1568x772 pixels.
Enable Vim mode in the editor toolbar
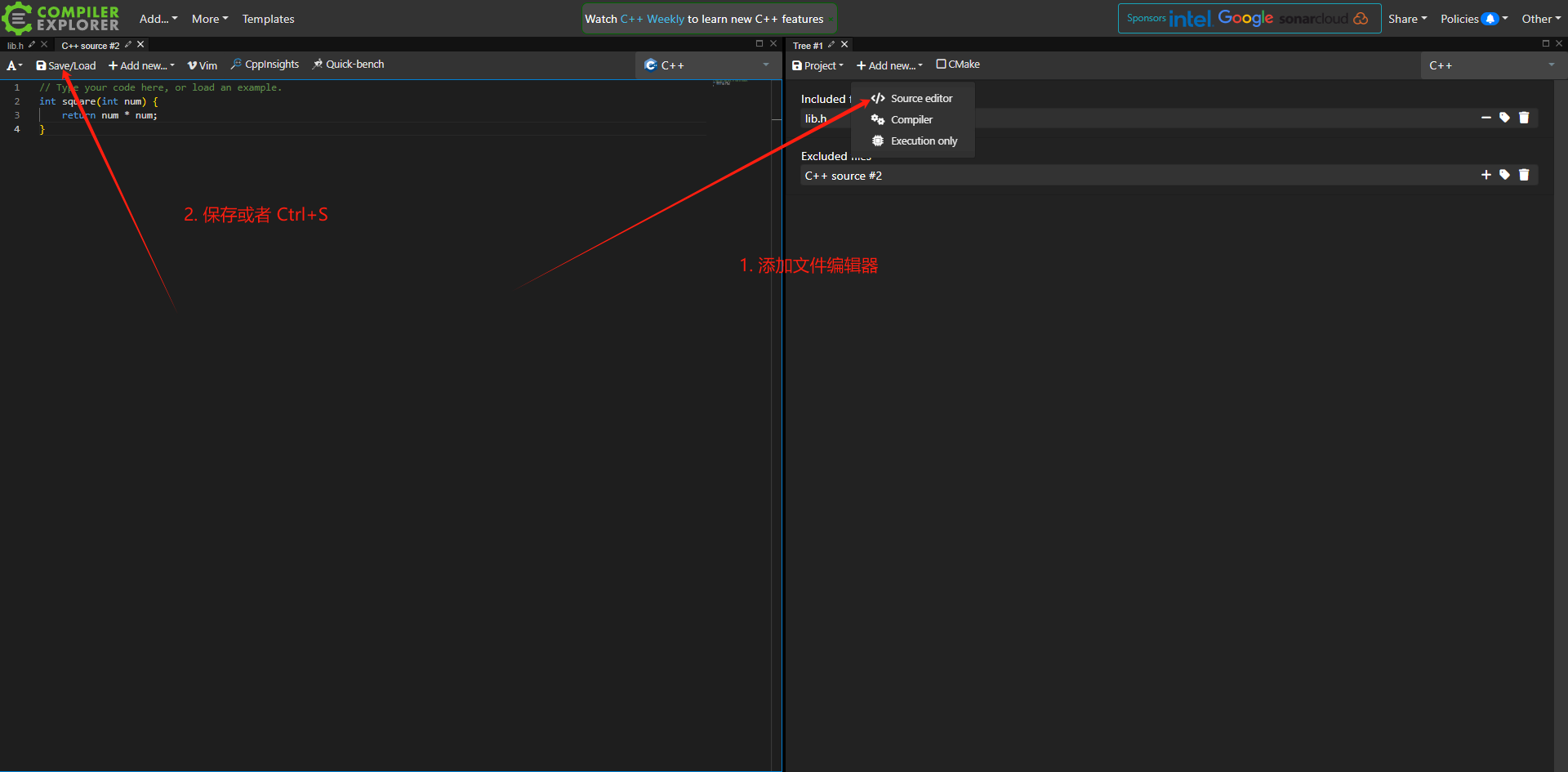pos(202,65)
